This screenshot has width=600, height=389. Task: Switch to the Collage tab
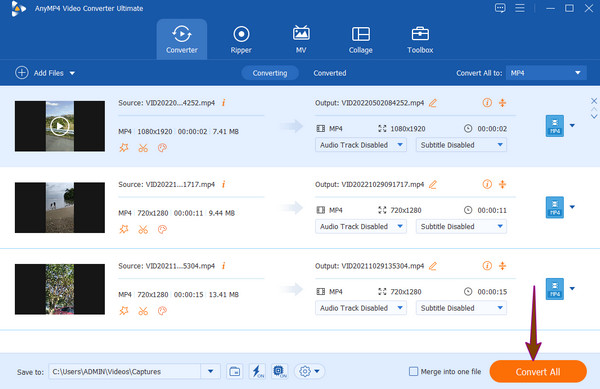[360, 39]
